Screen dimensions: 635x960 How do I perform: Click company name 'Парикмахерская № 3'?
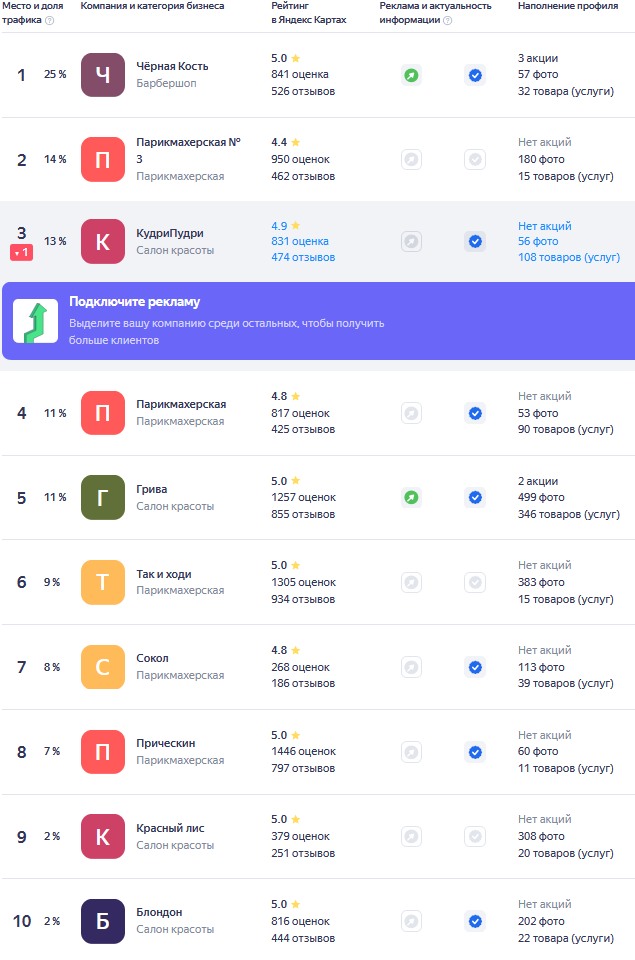click(189, 151)
